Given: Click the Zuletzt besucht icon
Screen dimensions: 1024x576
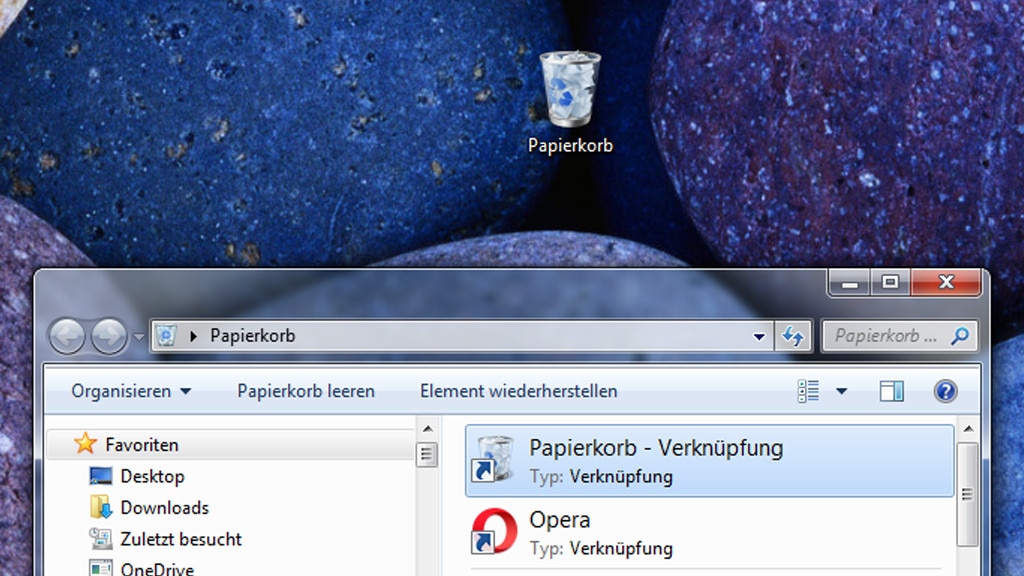Looking at the screenshot, I should tap(101, 538).
